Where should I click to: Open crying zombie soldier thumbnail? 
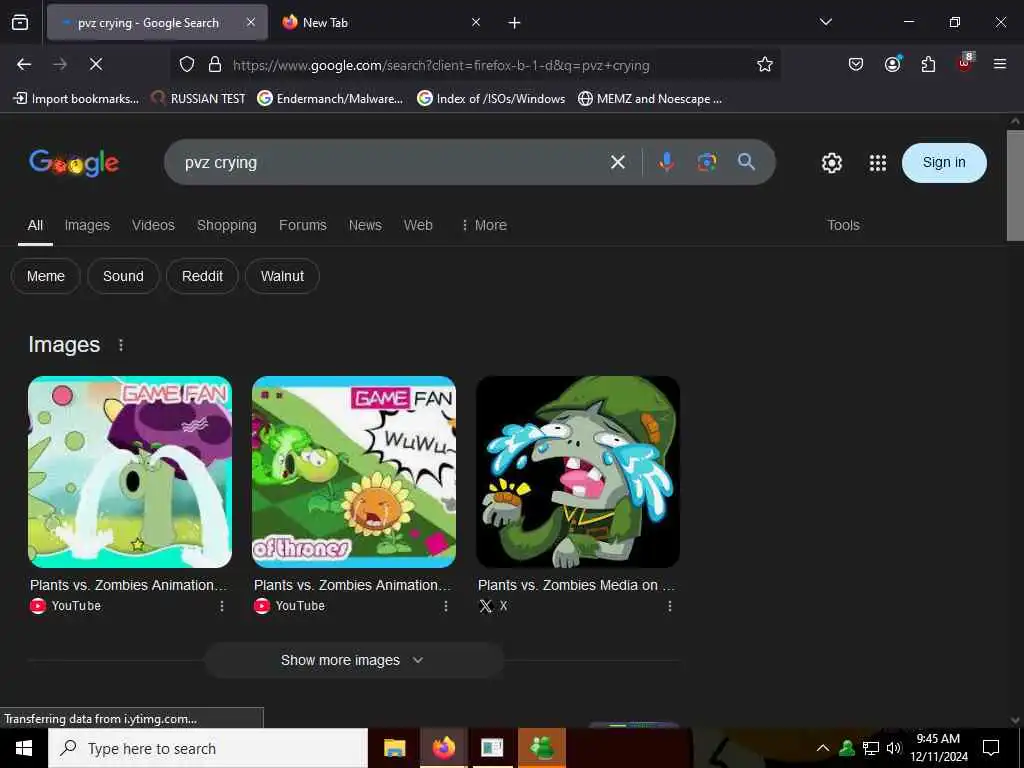click(x=578, y=472)
